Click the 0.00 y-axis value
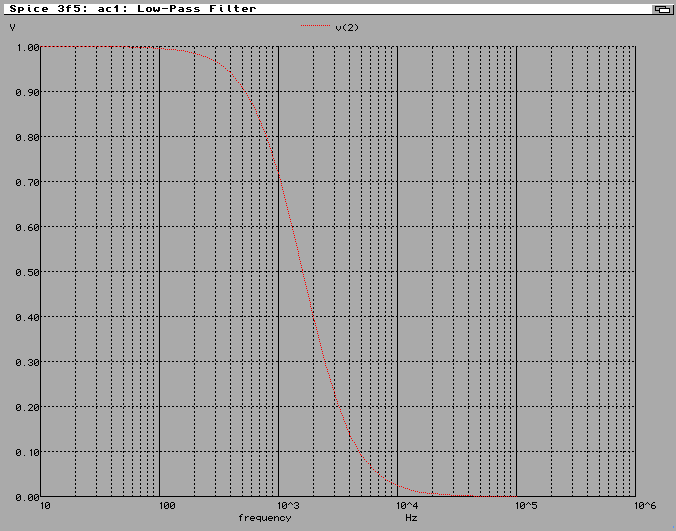This screenshot has width=676, height=531. 28,497
